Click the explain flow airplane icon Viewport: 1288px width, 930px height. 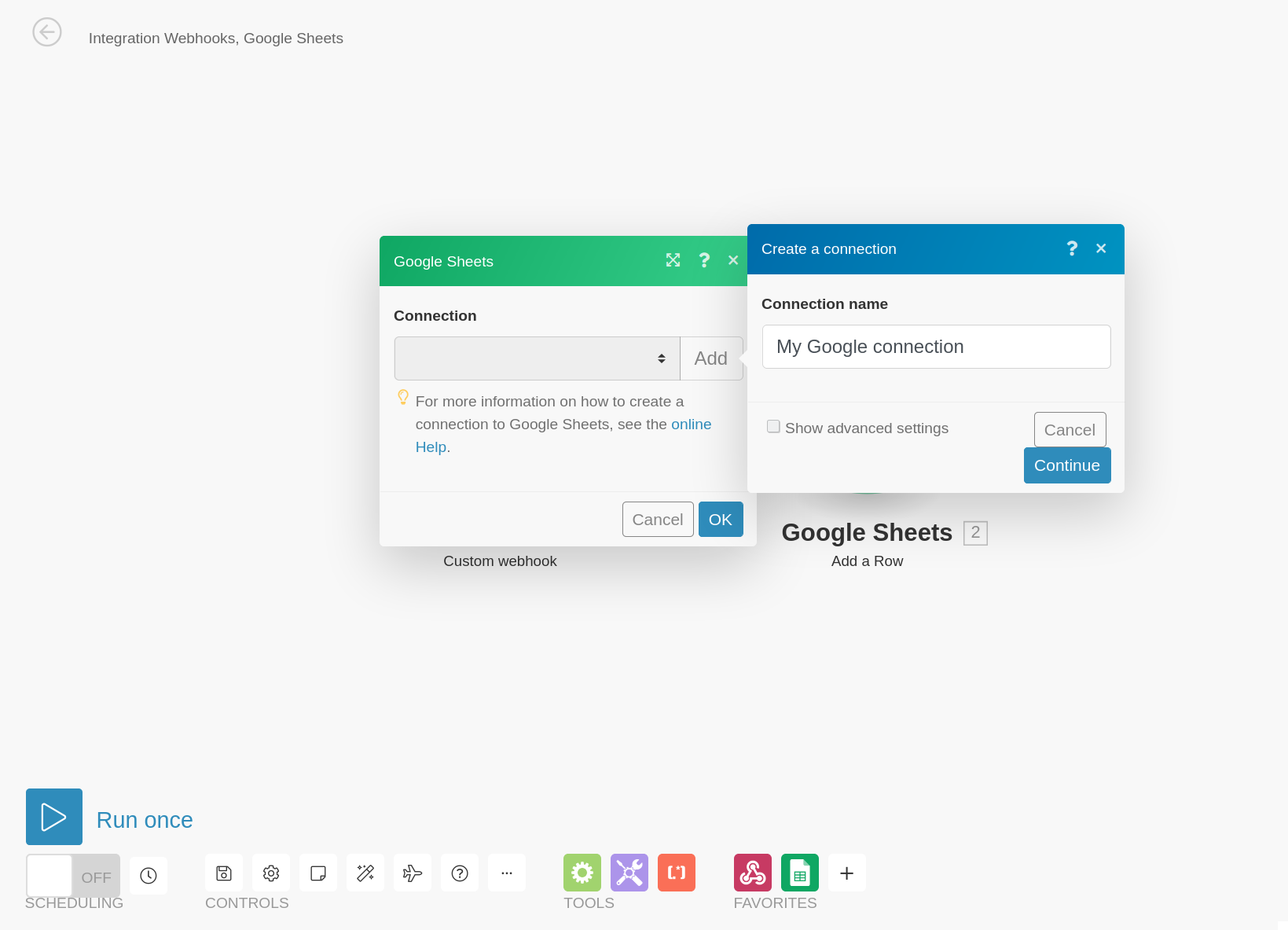point(413,873)
